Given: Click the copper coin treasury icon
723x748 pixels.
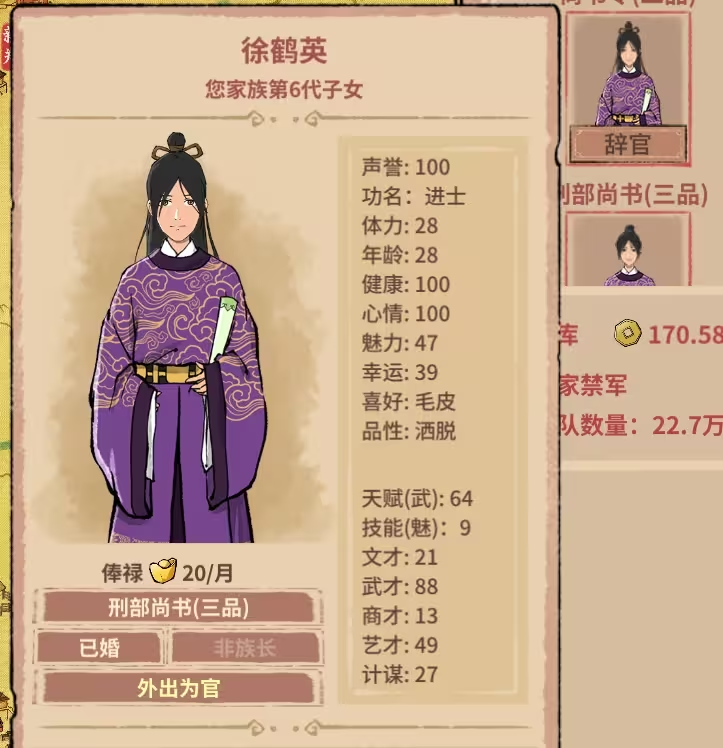Looking at the screenshot, I should point(628,333).
